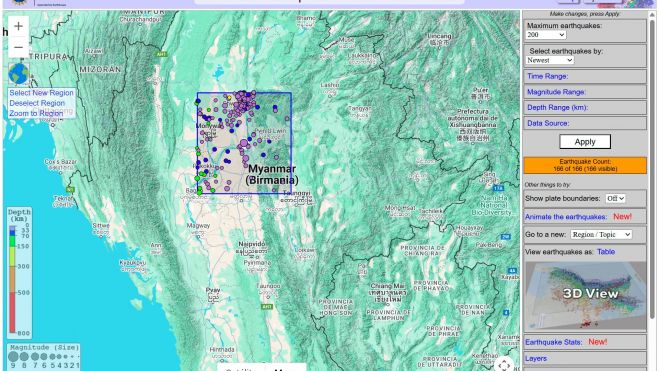Click the Select New Region link
Image resolution: width=659 pixels, height=371 pixels.
tap(41, 93)
